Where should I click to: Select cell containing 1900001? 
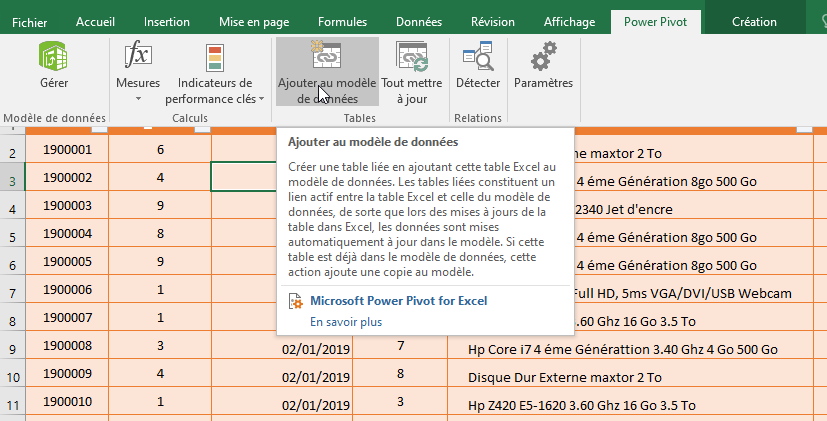pyautogui.click(x=67, y=149)
